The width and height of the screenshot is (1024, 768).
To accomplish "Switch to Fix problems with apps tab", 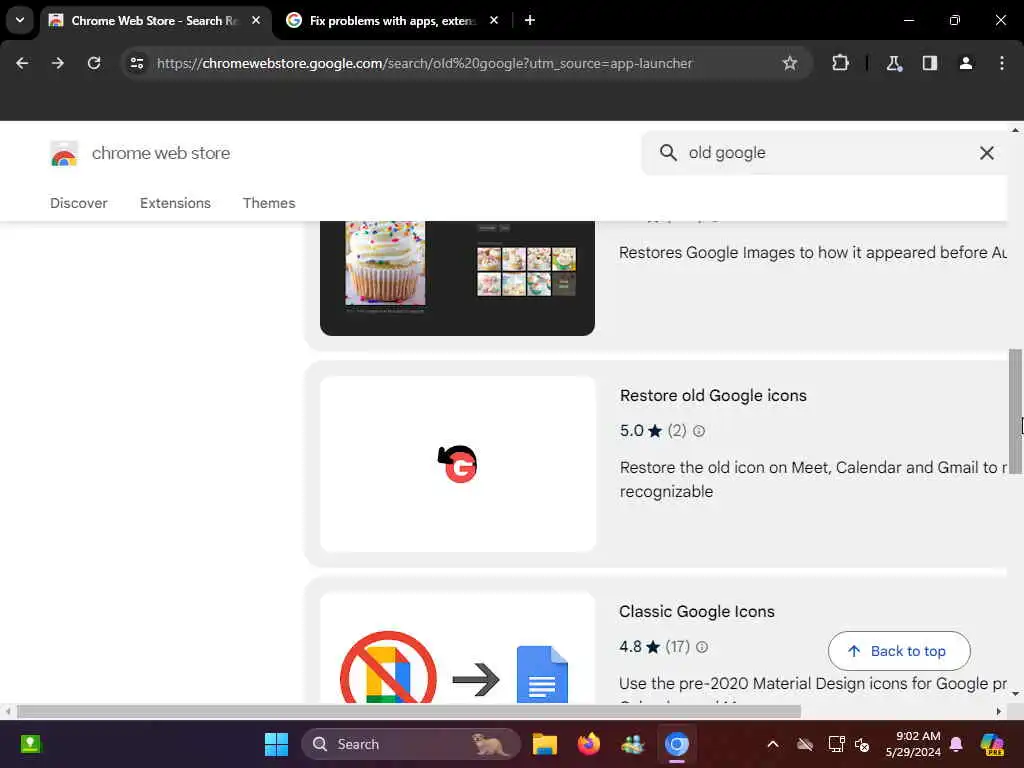I will pos(392,21).
